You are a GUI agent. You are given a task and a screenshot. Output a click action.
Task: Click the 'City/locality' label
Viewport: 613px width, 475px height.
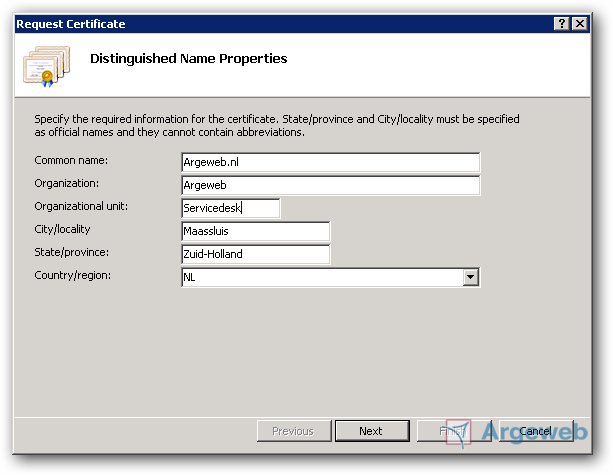[63, 229]
